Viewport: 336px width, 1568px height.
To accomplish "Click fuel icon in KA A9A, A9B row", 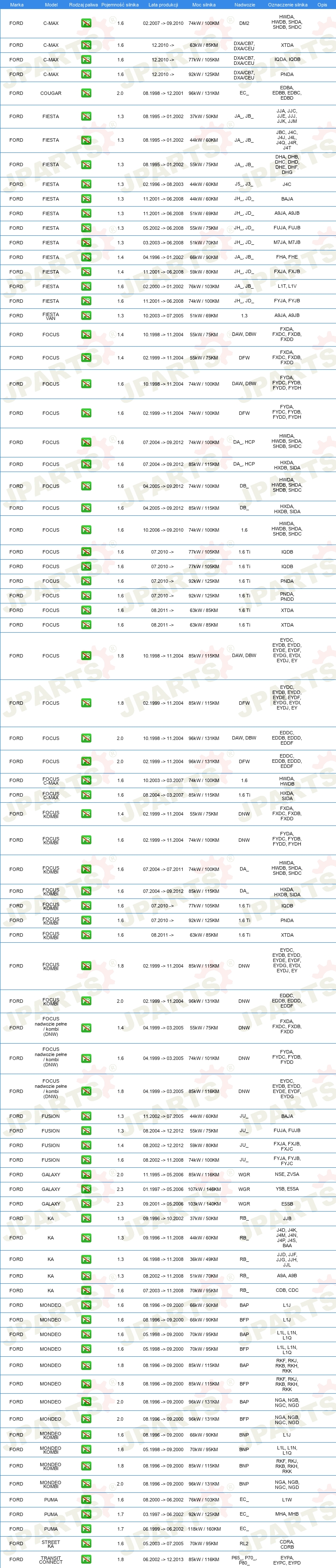I will 86,1276.
